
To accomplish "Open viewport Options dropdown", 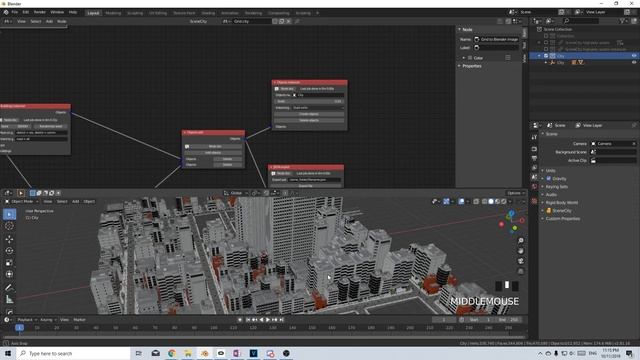I will click(x=516, y=193).
